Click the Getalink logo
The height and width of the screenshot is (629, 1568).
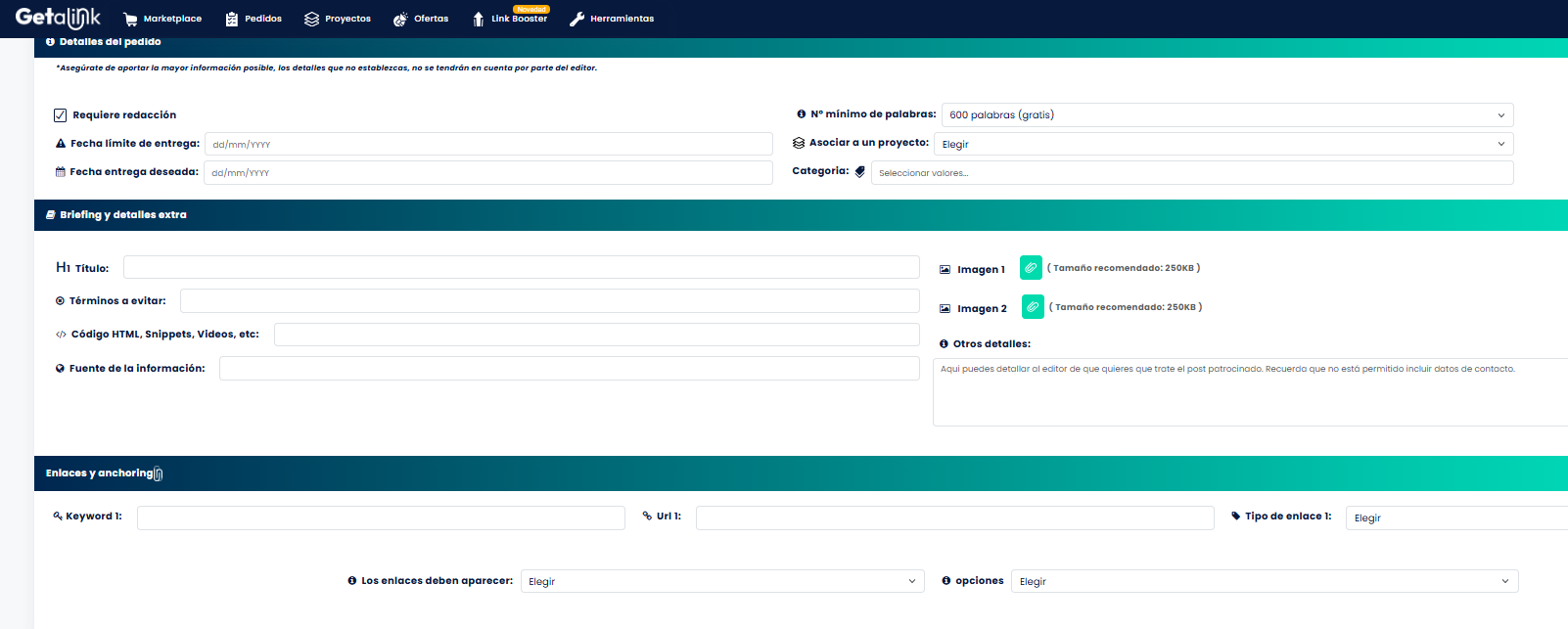(x=58, y=18)
